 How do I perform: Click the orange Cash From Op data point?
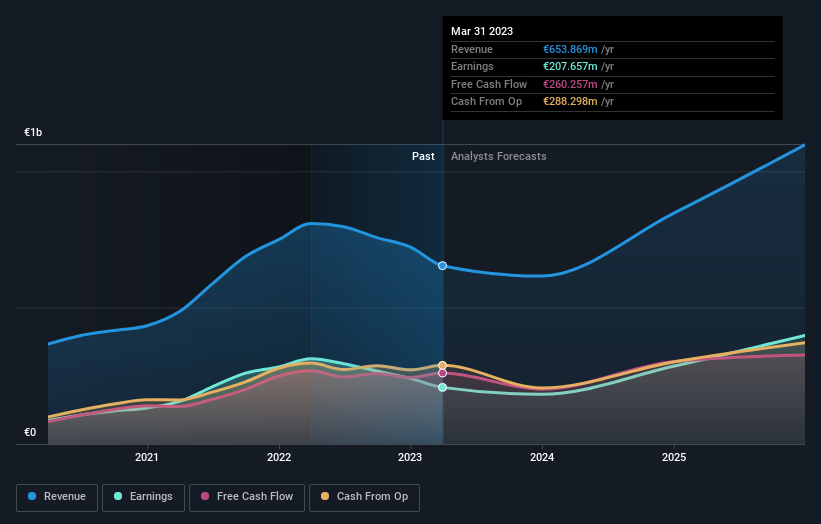click(442, 365)
